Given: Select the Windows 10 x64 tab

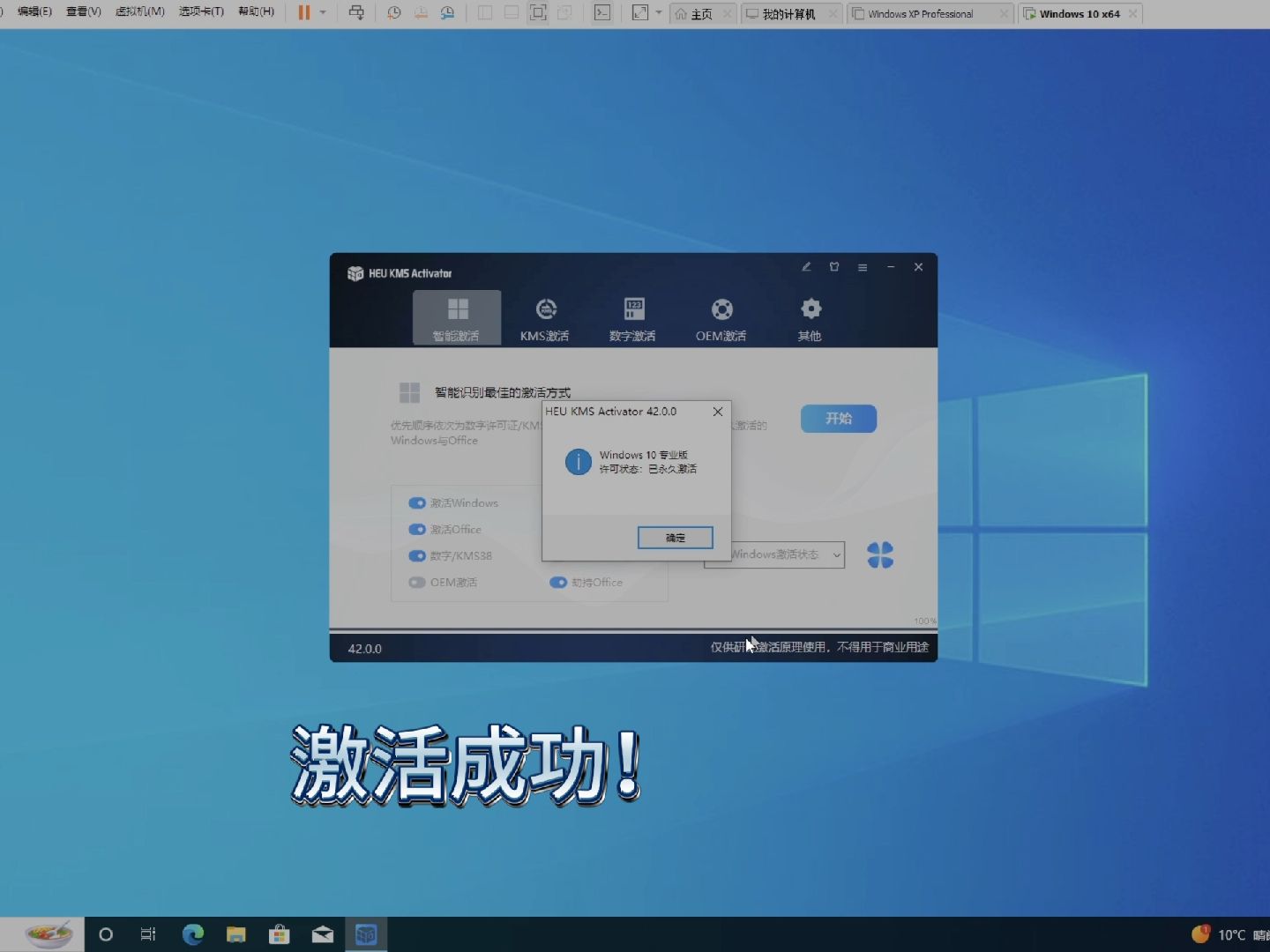Looking at the screenshot, I should (x=1079, y=14).
